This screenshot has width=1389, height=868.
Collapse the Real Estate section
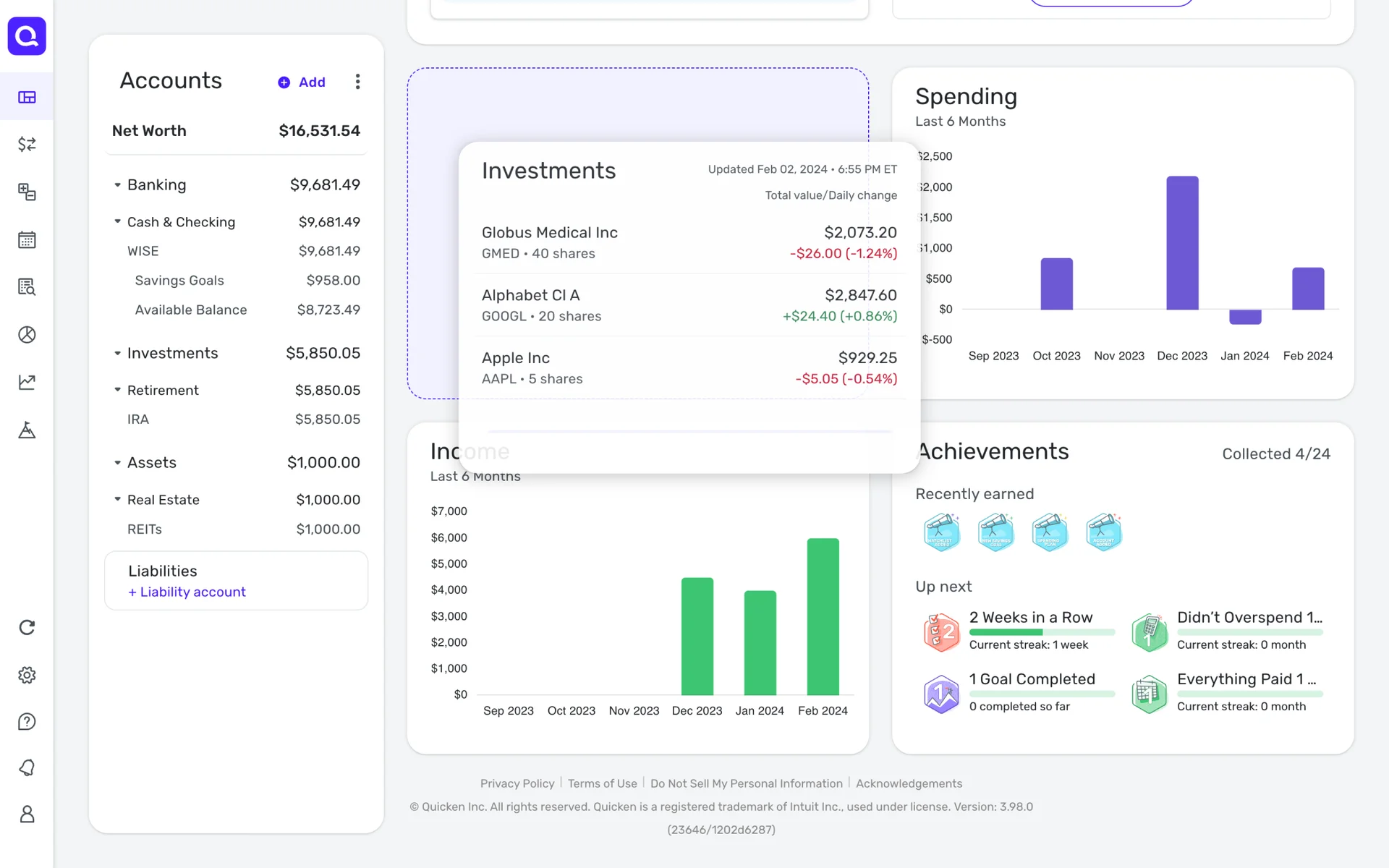(117, 499)
